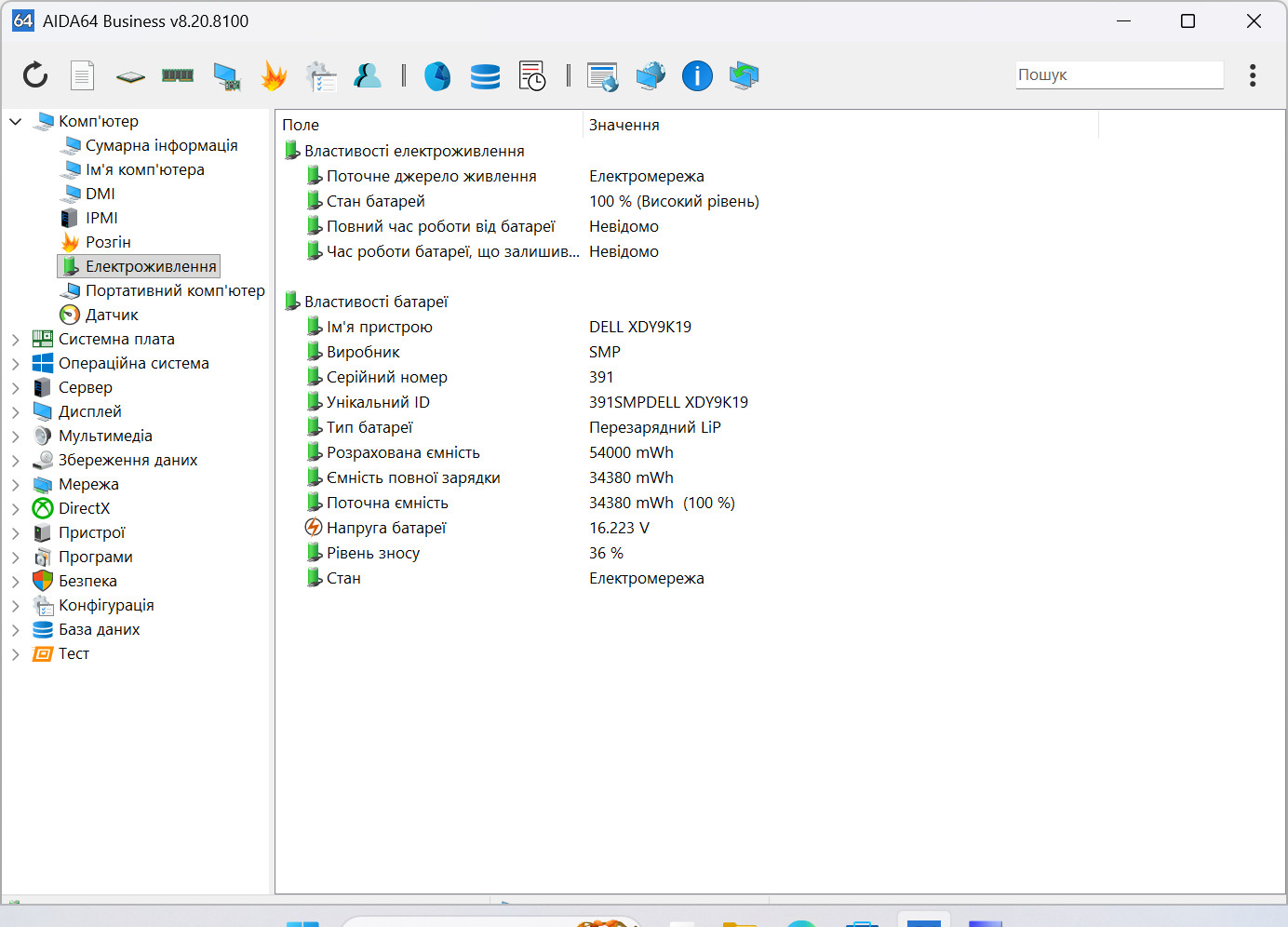This screenshot has height=927, width=1288.
Task: Open the blue database stack toolbar icon
Action: coord(485,76)
